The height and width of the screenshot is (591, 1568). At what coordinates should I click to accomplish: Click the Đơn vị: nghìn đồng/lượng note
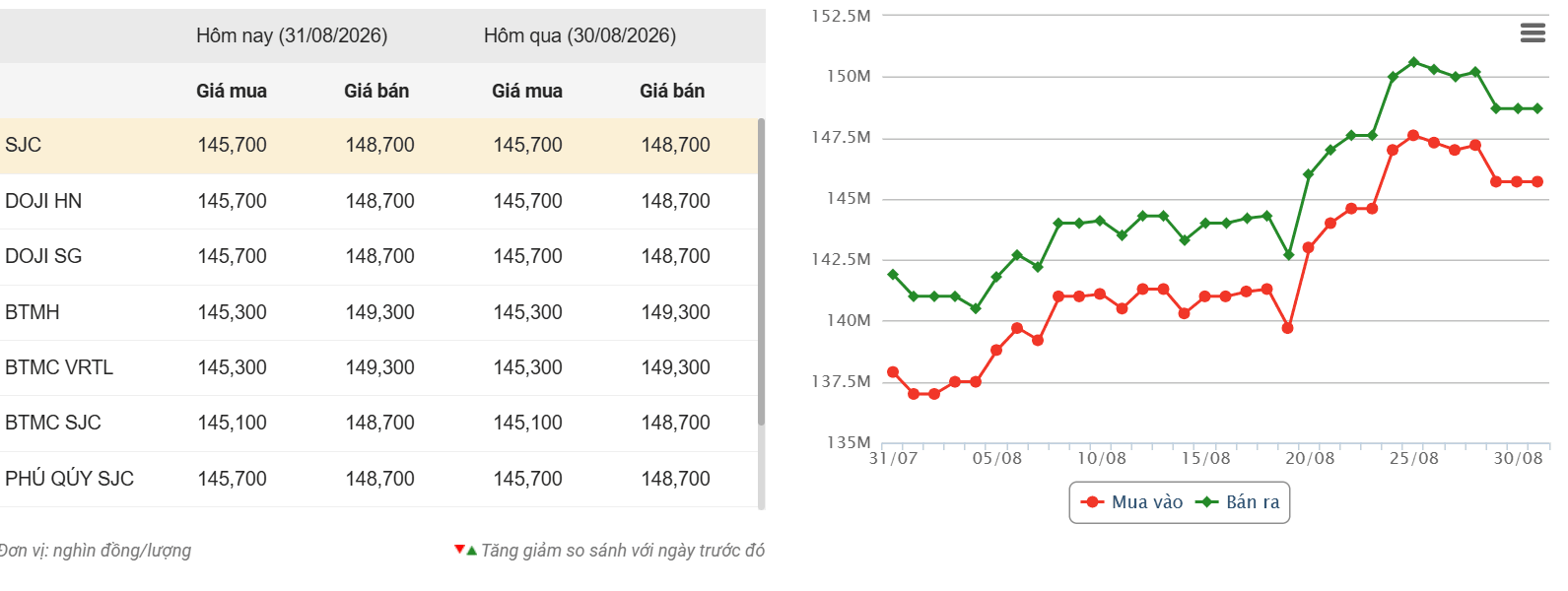tap(95, 551)
